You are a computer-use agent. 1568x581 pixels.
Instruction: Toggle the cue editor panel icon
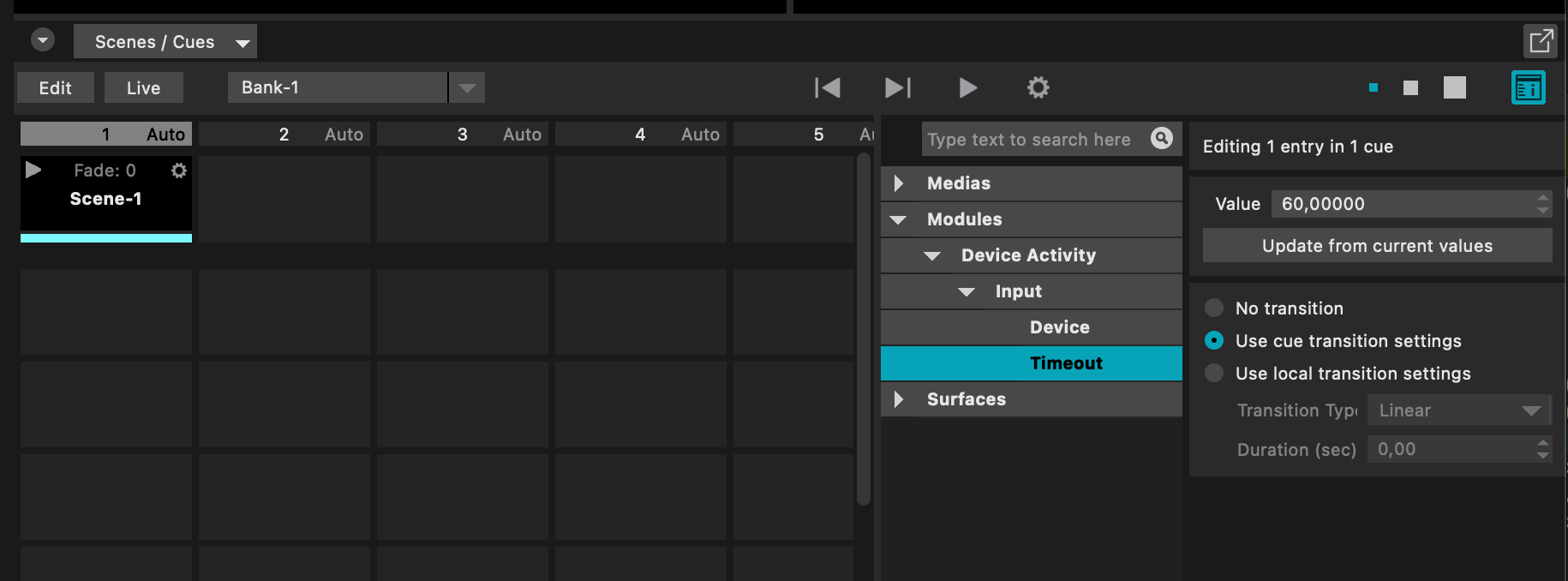pos(1528,87)
